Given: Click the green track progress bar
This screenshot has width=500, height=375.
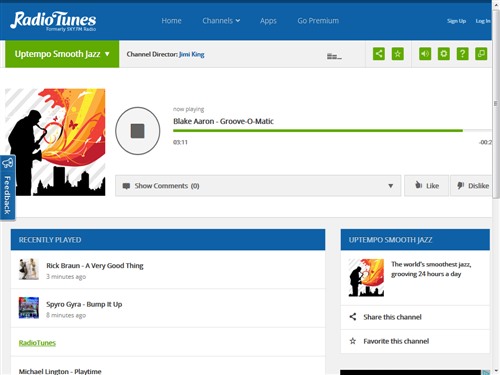Looking at the screenshot, I should pyautogui.click(x=318, y=131).
